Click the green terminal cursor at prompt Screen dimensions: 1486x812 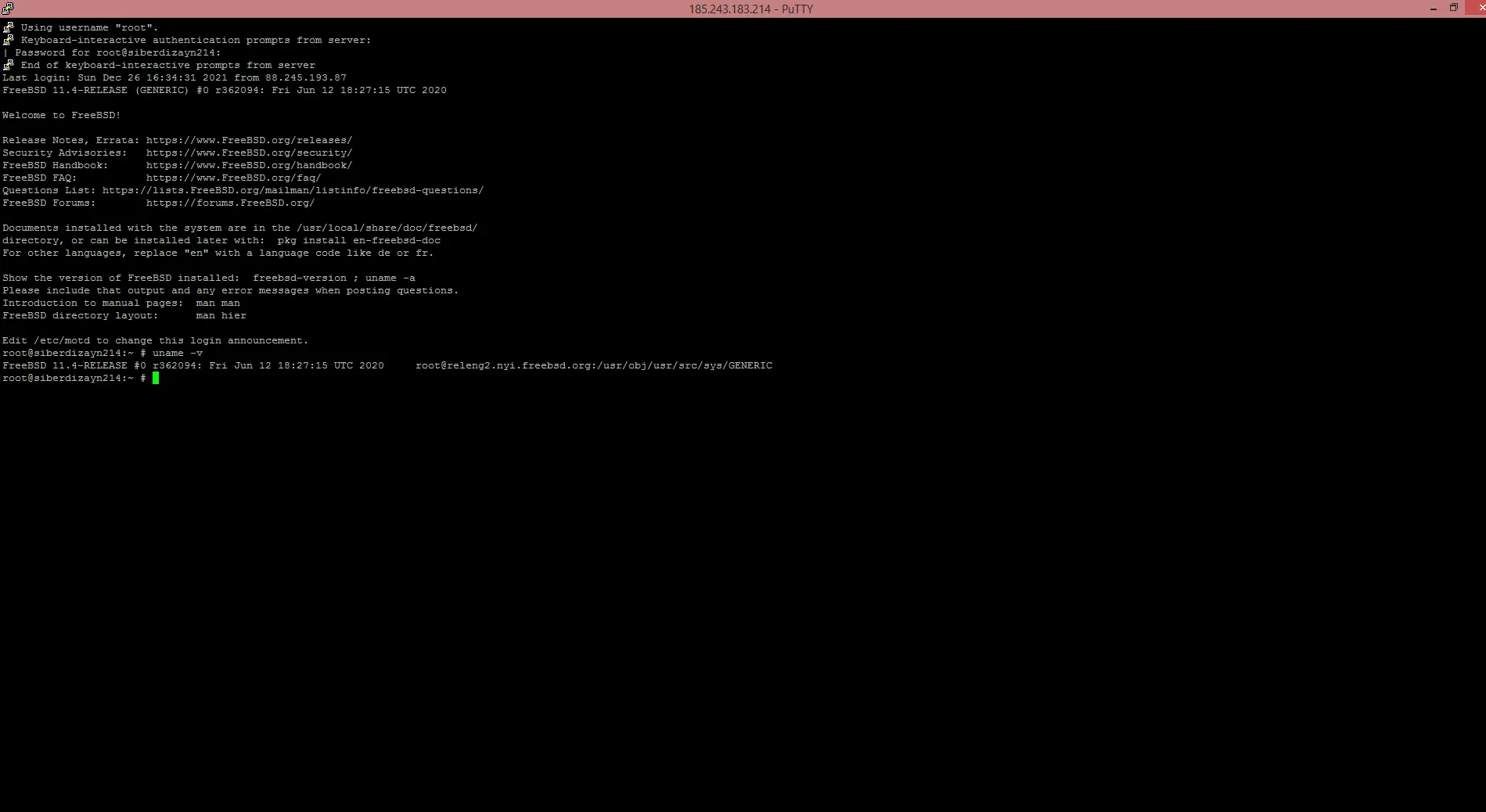click(156, 379)
